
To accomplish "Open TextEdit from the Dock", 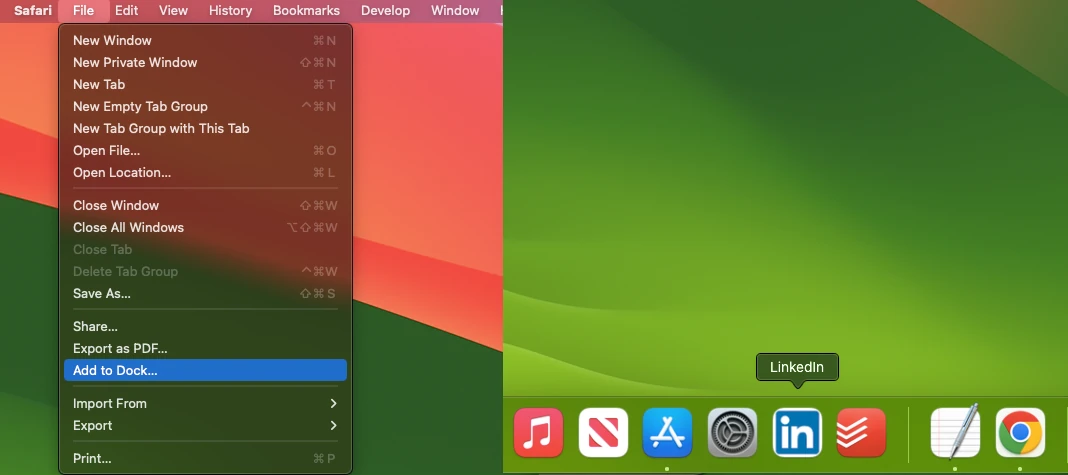I will pyautogui.click(x=955, y=432).
